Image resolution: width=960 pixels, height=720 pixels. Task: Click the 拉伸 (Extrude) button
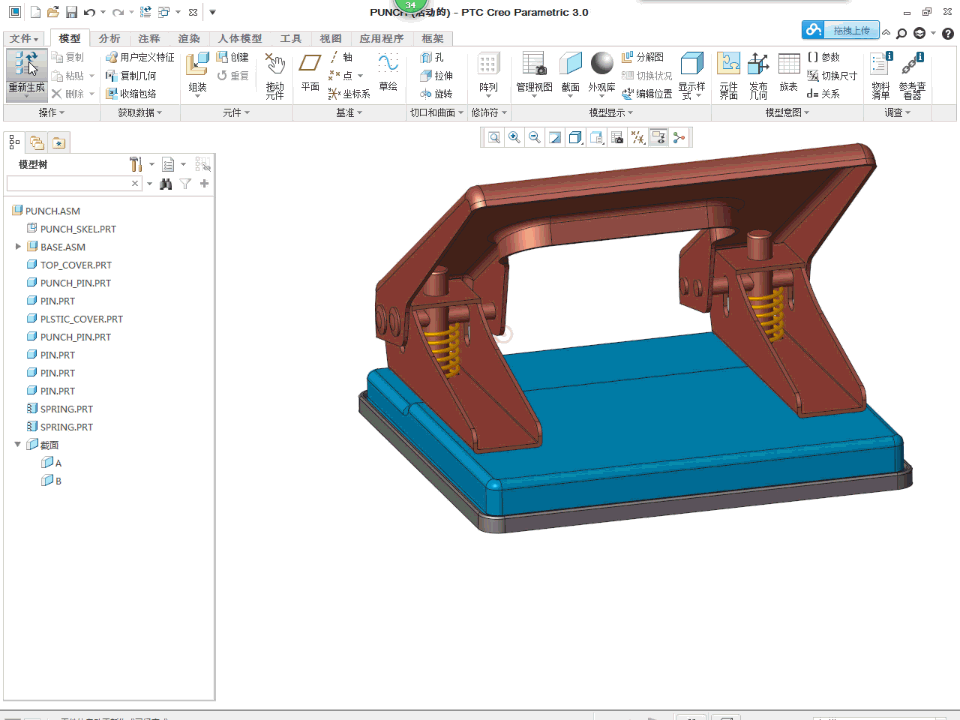[436, 76]
